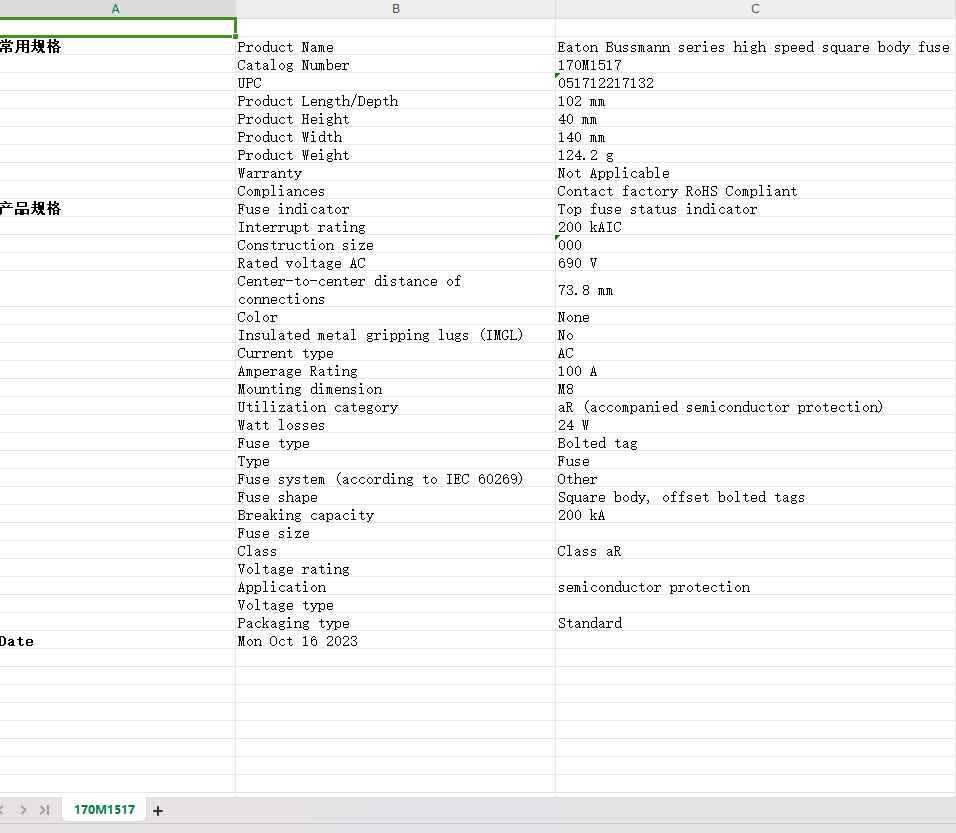Select the 'Voltage type' cell
Image resolution: width=956 pixels, height=833 pixels.
click(396, 604)
